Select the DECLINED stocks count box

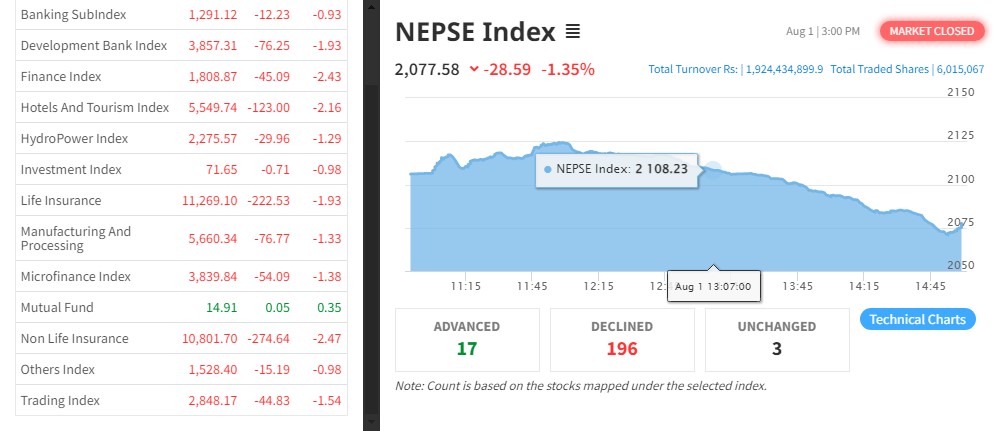[622, 338]
